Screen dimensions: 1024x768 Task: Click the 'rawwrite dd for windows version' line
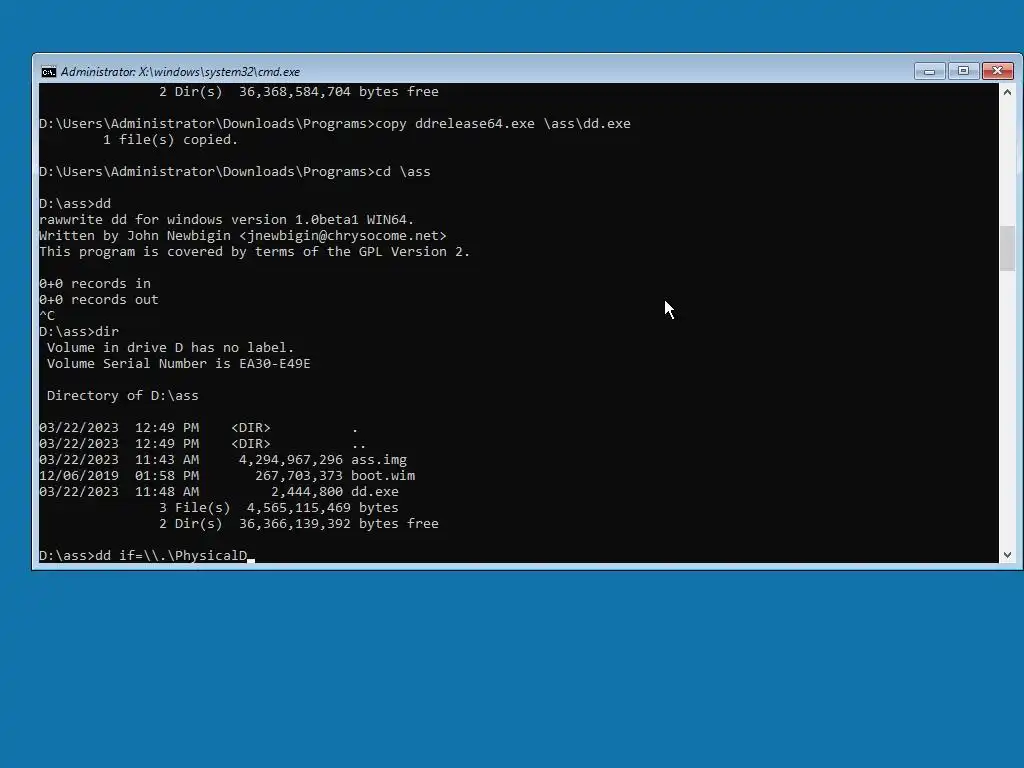pos(227,219)
